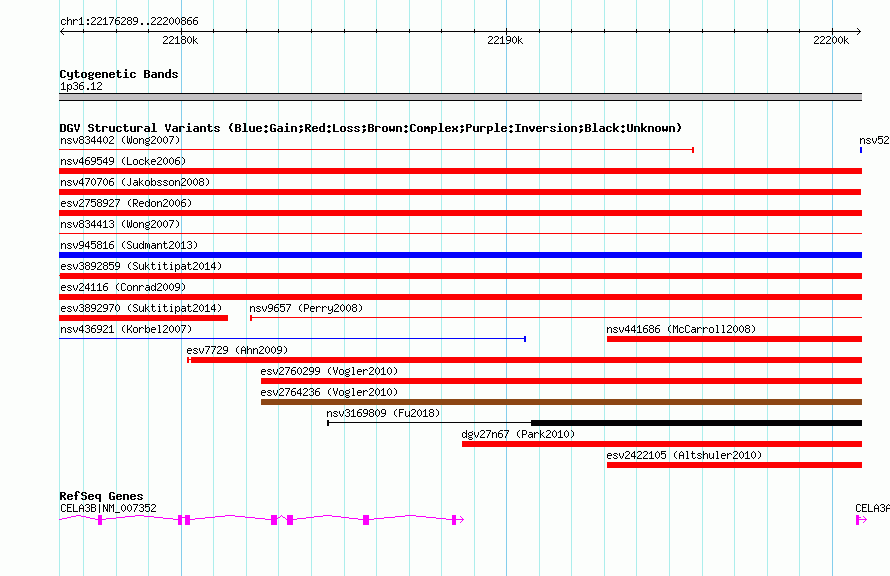Select the nsv9657 thin red line
This screenshot has height=576, width=890.
tap(556, 318)
